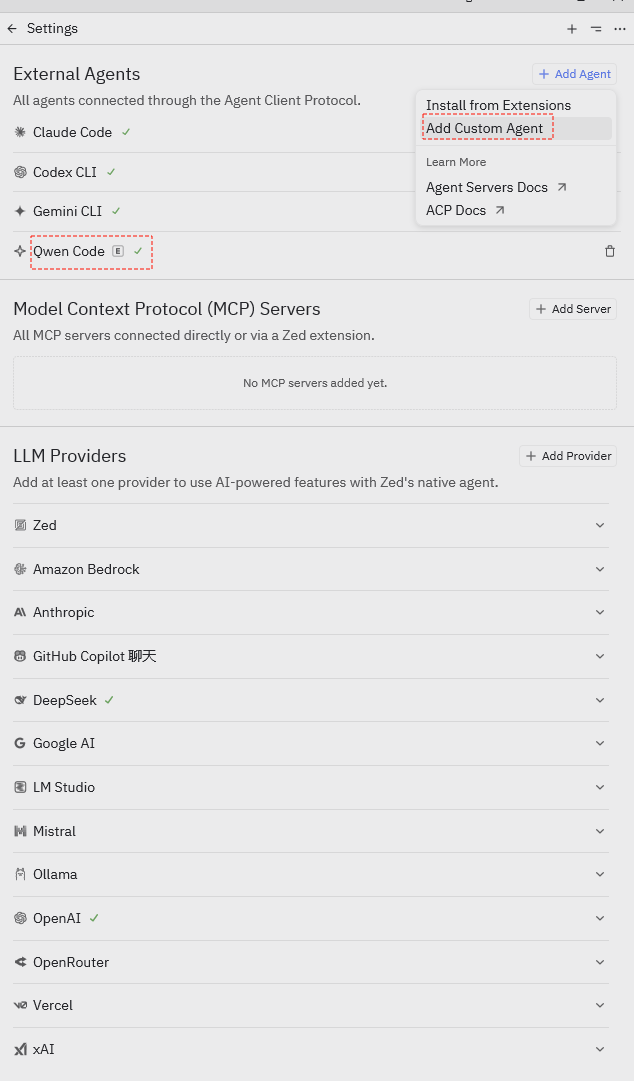634x1081 pixels.
Task: Expand the GitHub Copilot provider chevron
Action: (600, 656)
